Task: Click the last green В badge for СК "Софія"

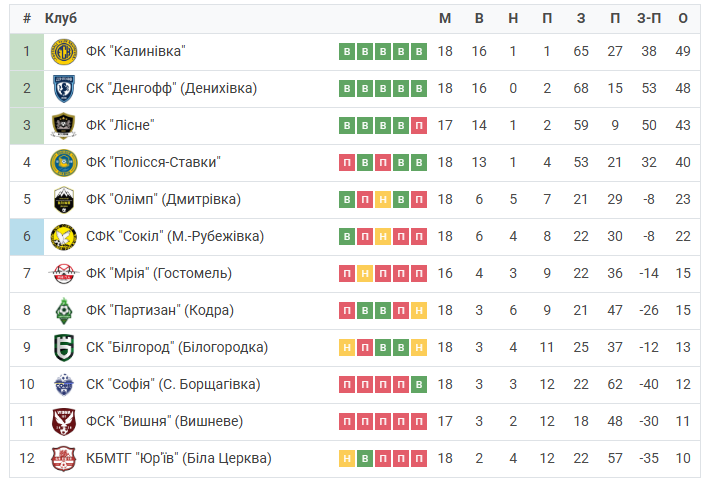Action: click(419, 384)
